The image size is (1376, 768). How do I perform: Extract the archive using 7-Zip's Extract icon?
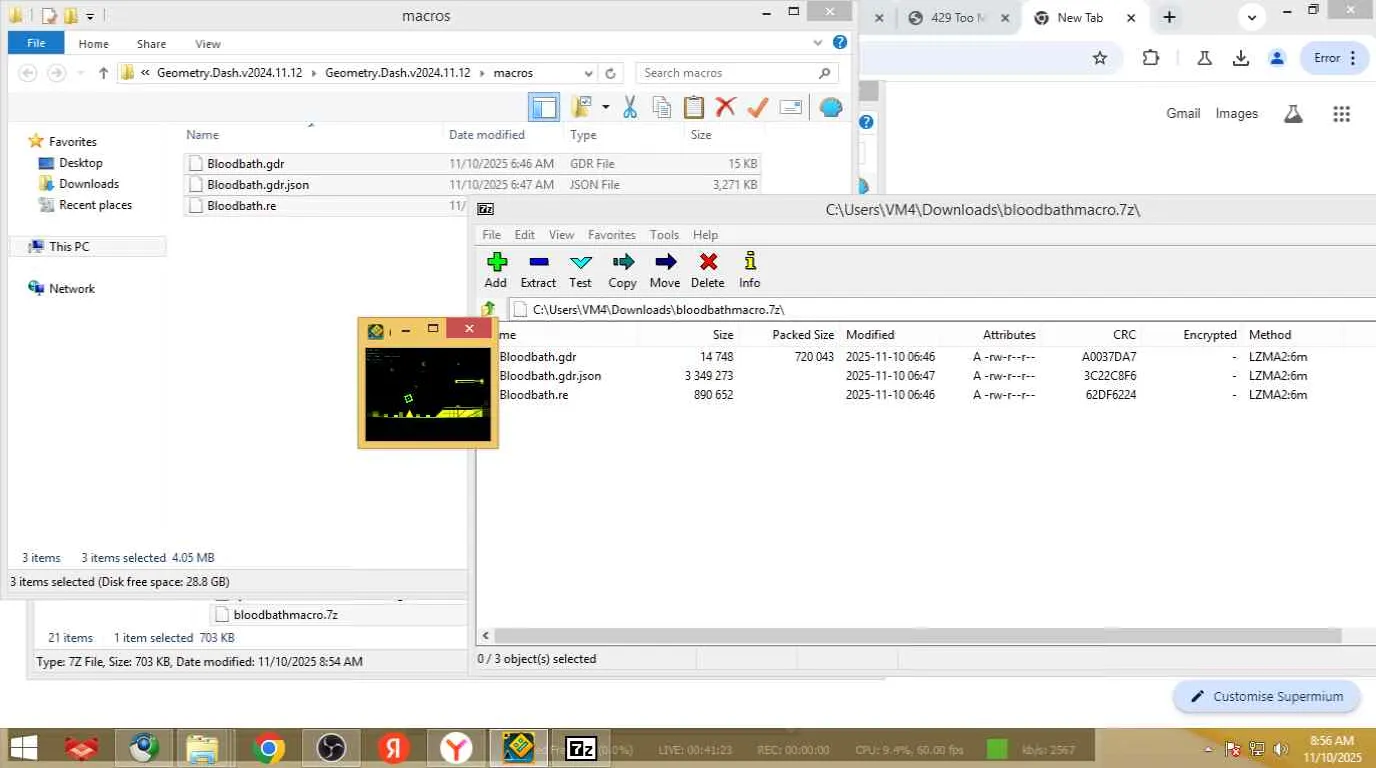[x=538, y=270]
